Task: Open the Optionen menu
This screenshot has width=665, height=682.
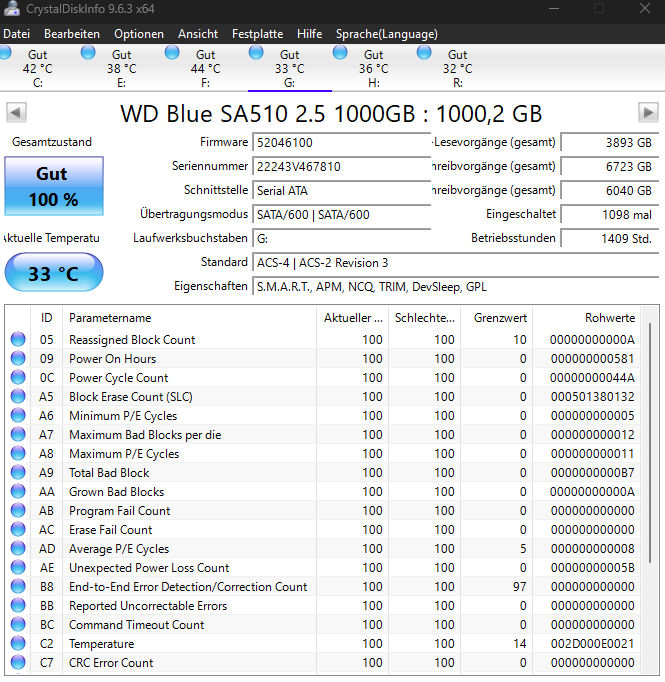Action: [x=139, y=34]
